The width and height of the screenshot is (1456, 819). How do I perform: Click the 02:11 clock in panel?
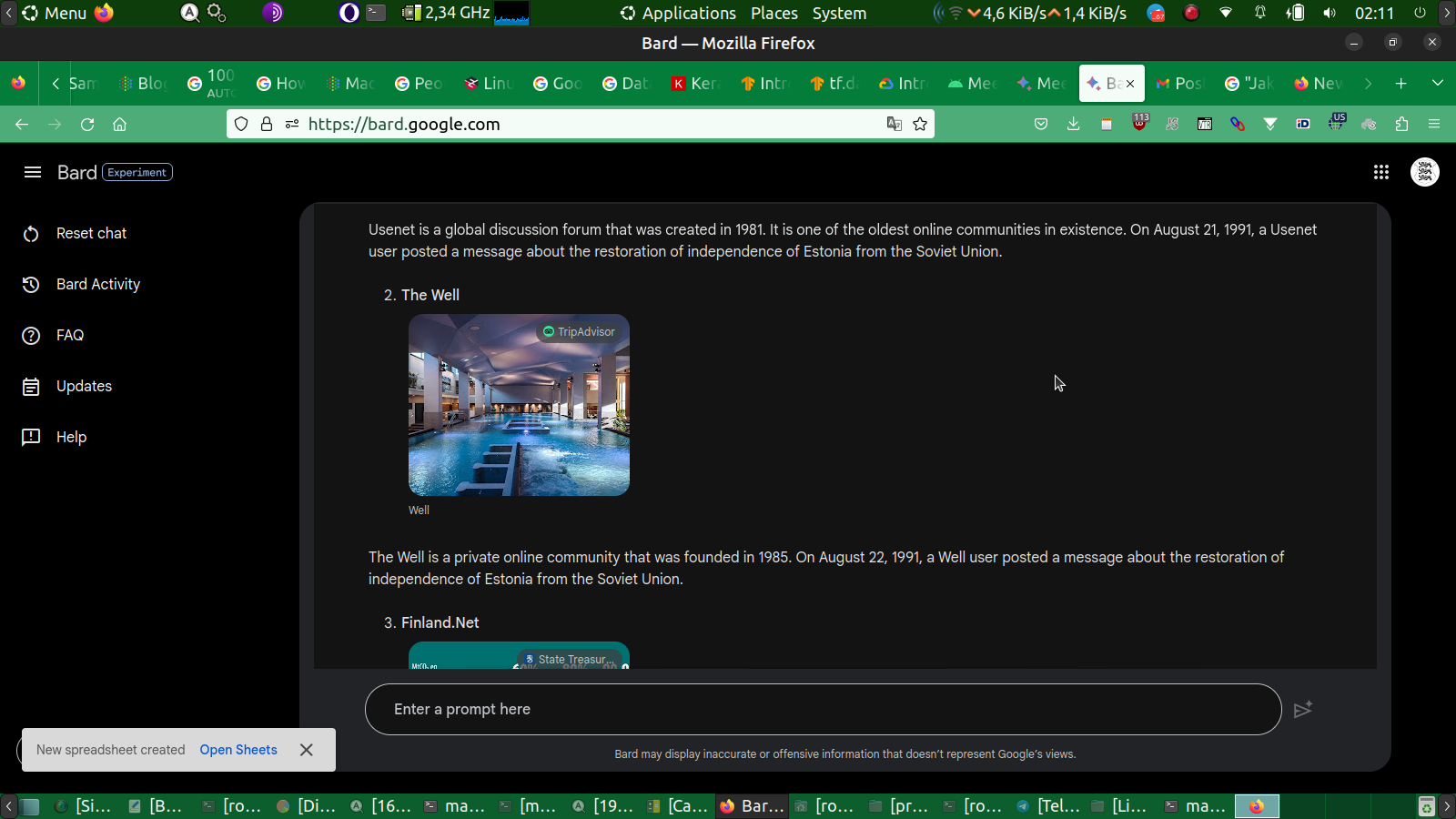tap(1374, 14)
